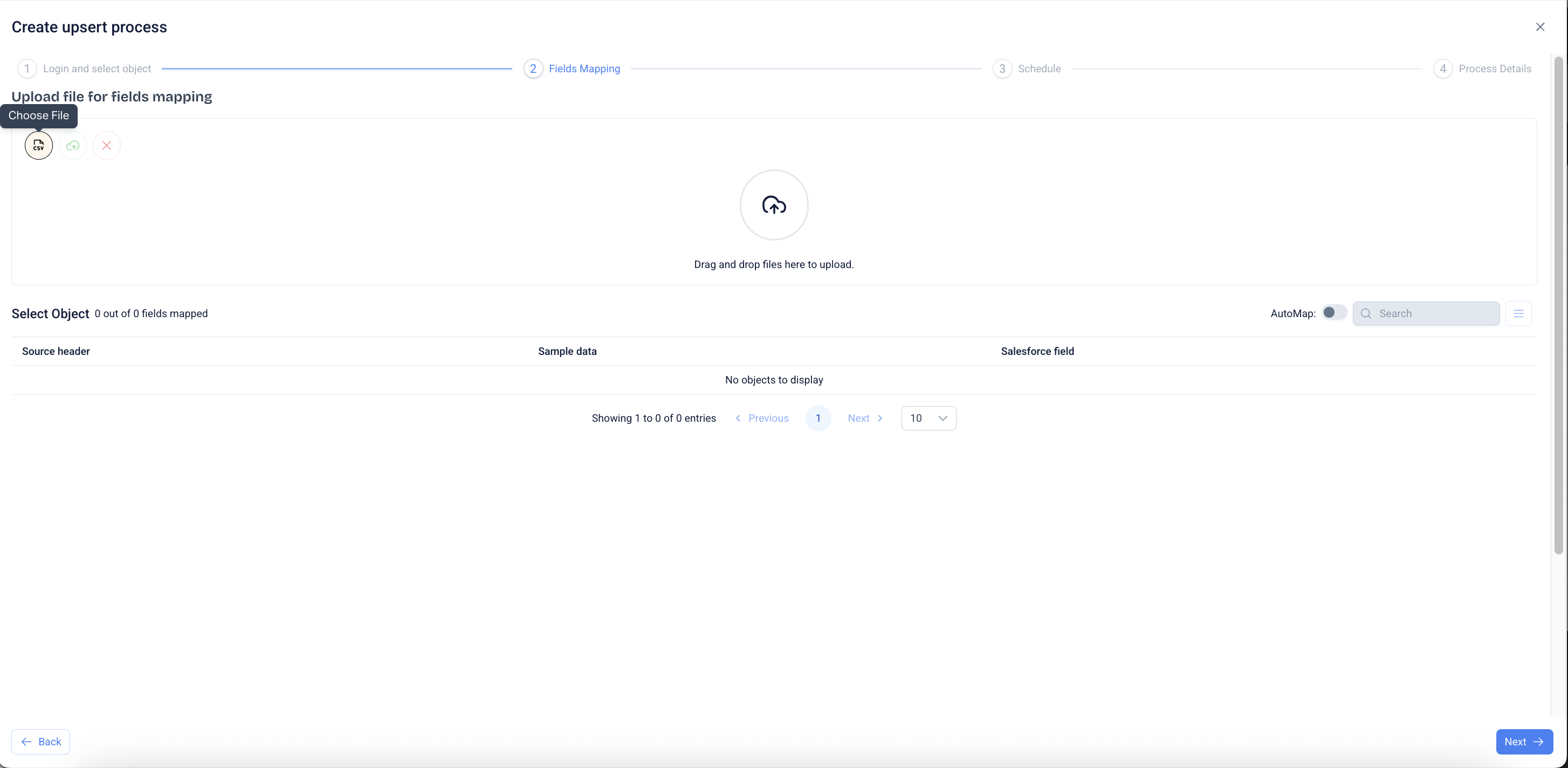Image resolution: width=1568 pixels, height=768 pixels.
Task: Click the Back button
Action: 41,742
